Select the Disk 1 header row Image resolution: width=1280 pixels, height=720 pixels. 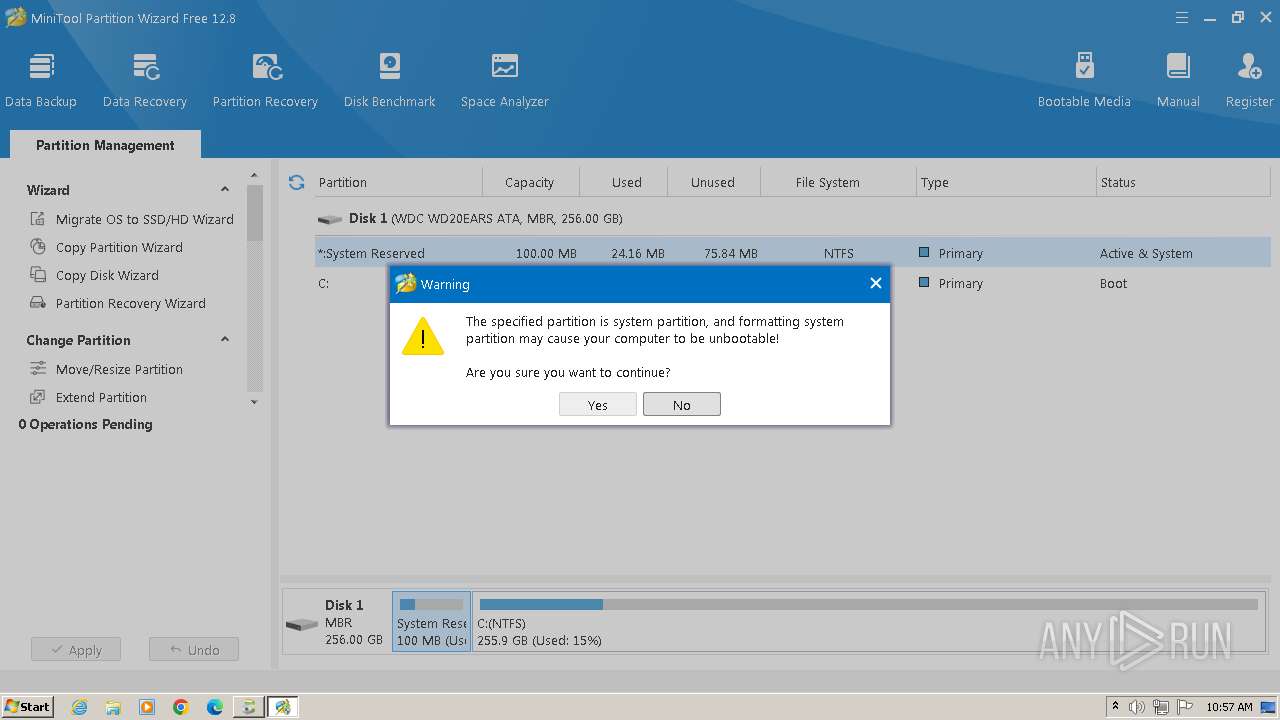tap(792, 218)
